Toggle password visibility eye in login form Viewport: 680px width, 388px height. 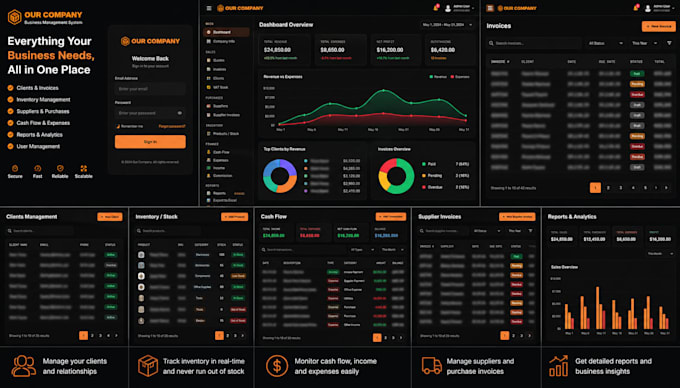180,113
